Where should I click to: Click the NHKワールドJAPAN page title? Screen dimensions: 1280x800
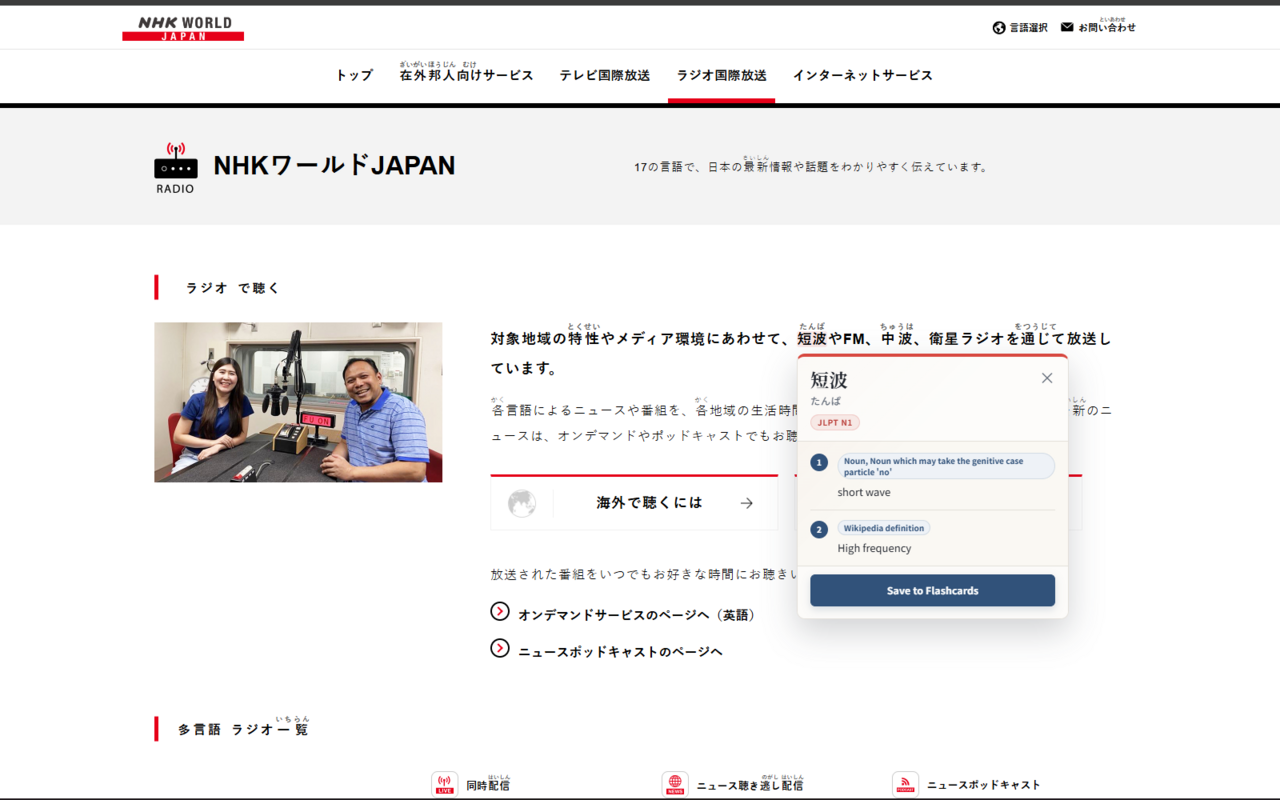334,165
